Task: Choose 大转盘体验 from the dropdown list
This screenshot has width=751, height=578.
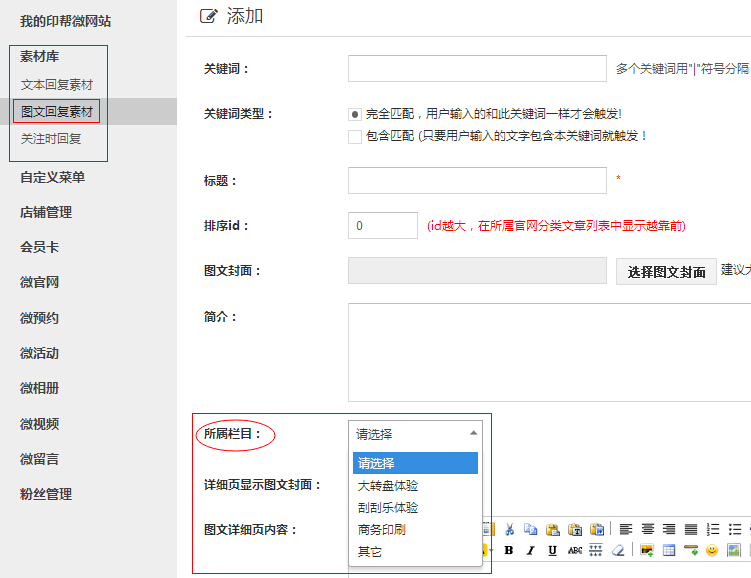Action: (x=388, y=485)
